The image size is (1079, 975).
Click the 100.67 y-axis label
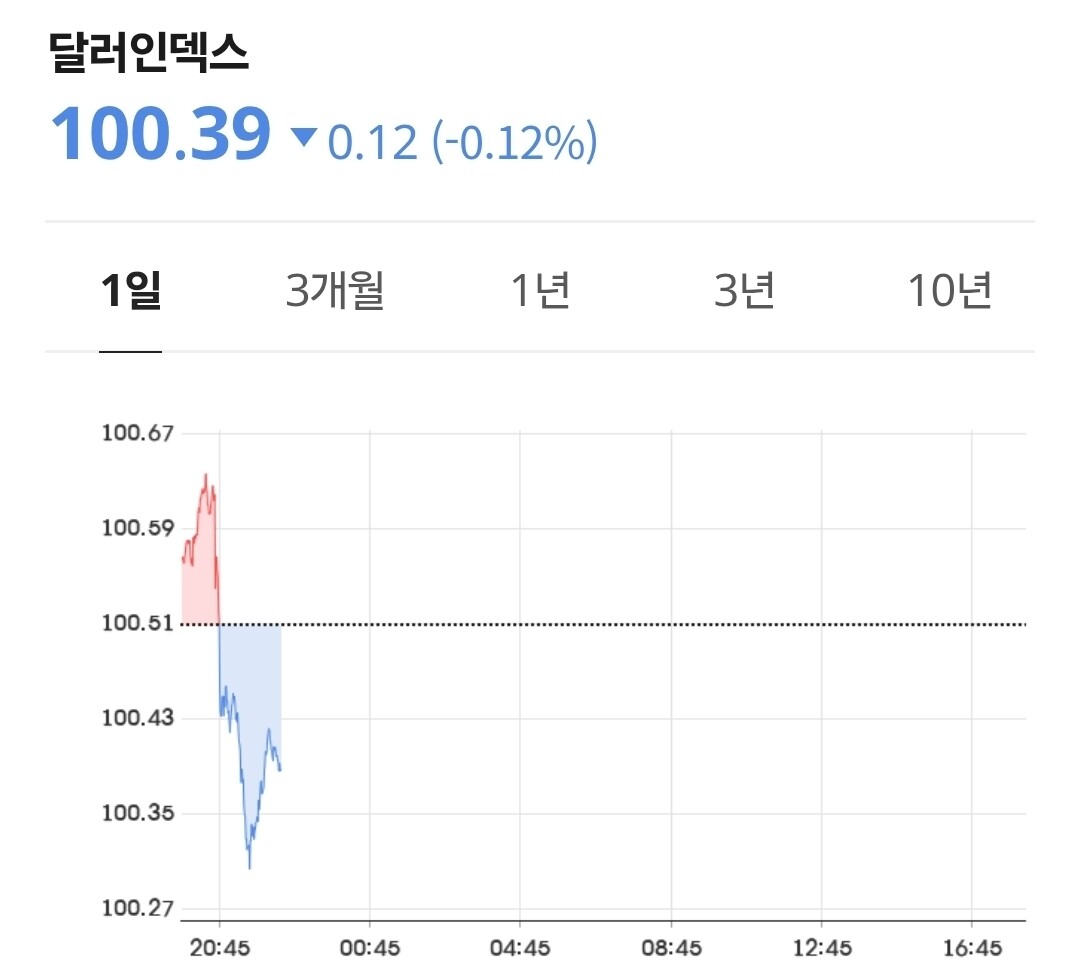138,434
